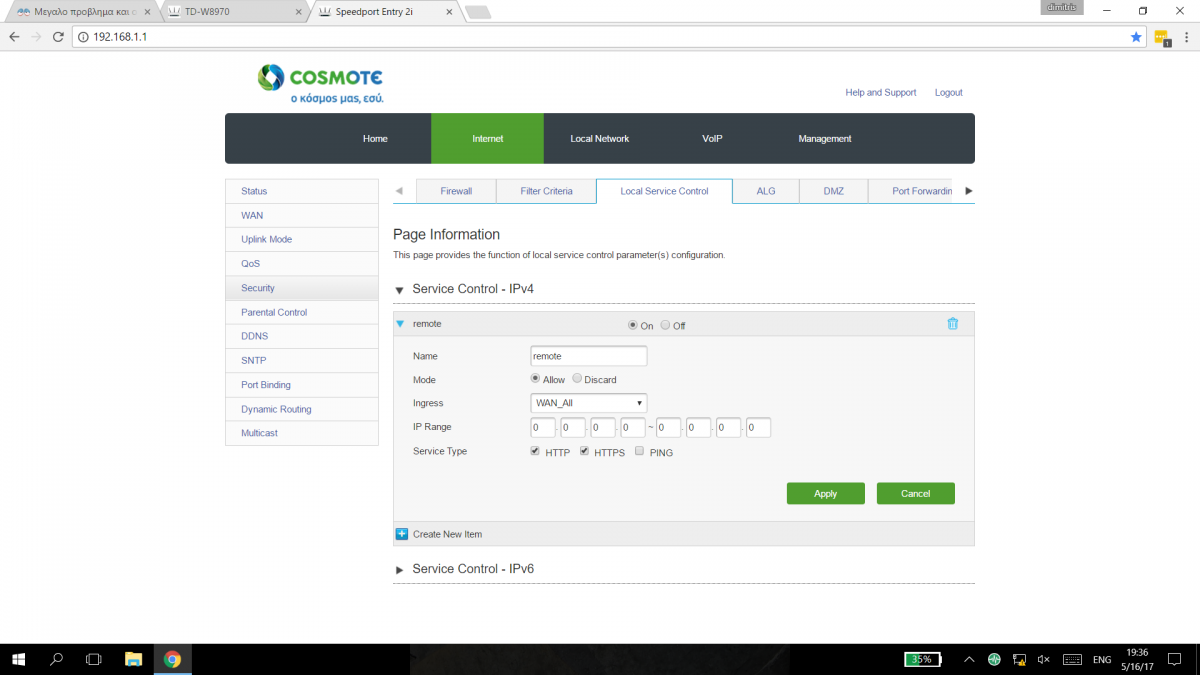1200x675 pixels.
Task: Uncheck the HTTPS service type
Action: coord(584,451)
